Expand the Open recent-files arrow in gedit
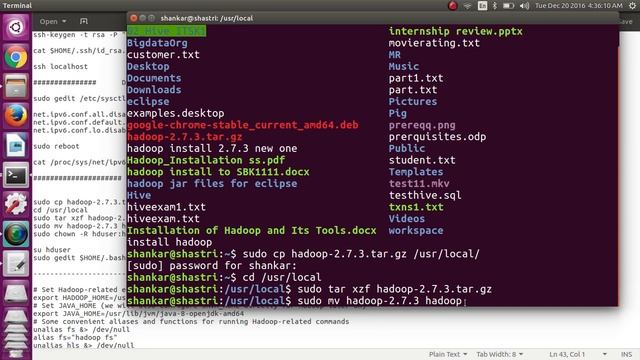 (64, 21)
